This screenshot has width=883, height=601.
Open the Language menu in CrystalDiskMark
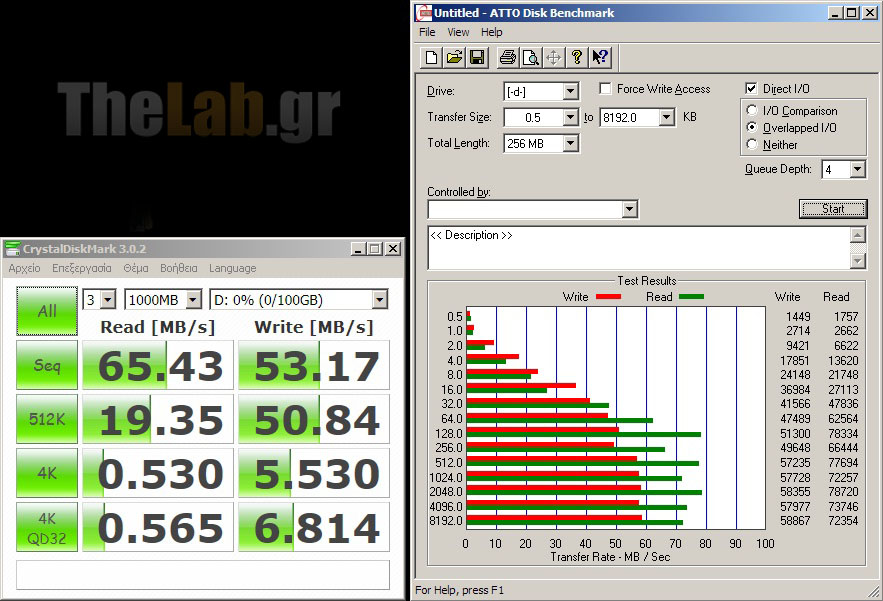tap(233, 268)
